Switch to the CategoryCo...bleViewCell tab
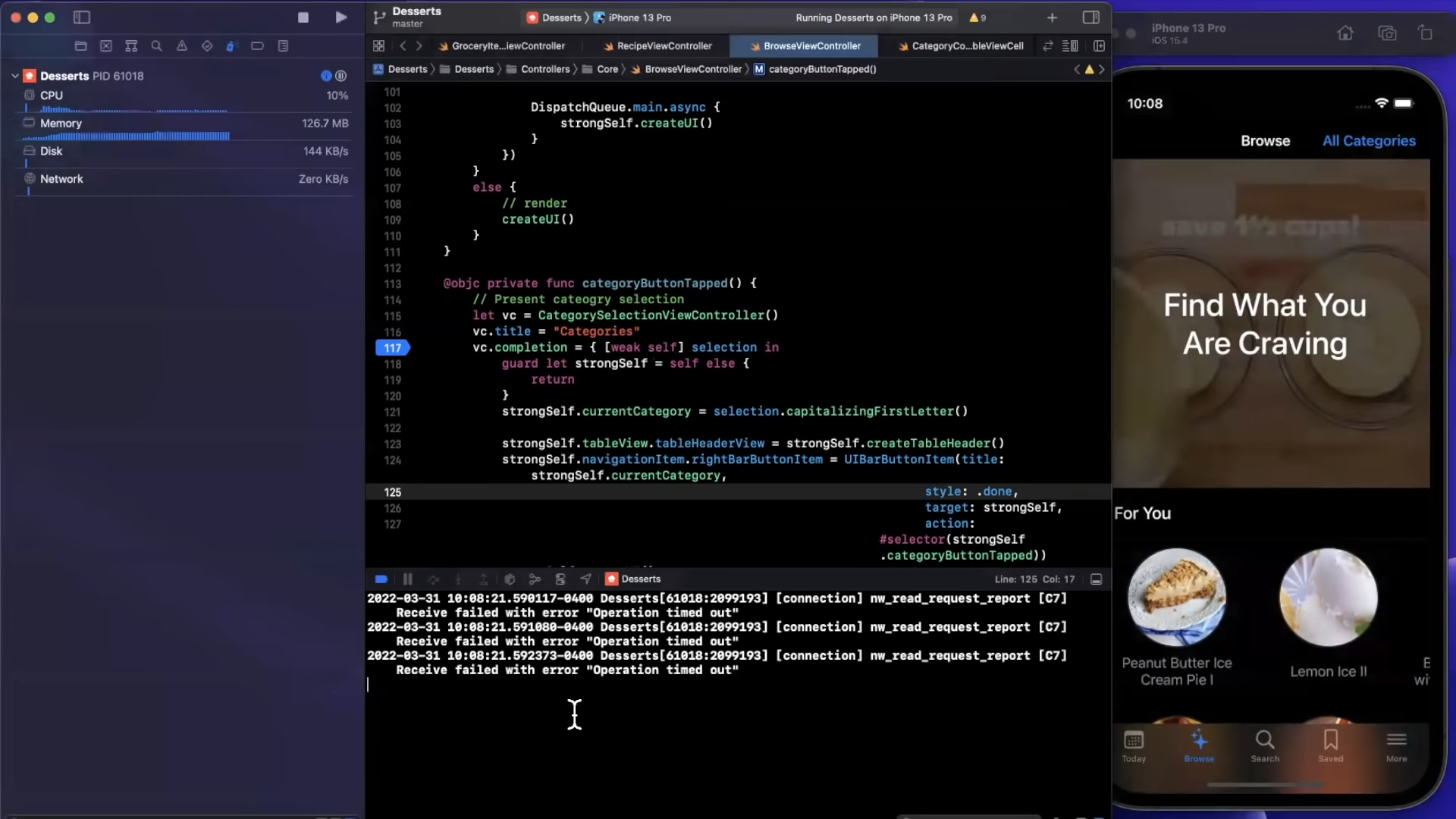 pyautogui.click(x=960, y=46)
